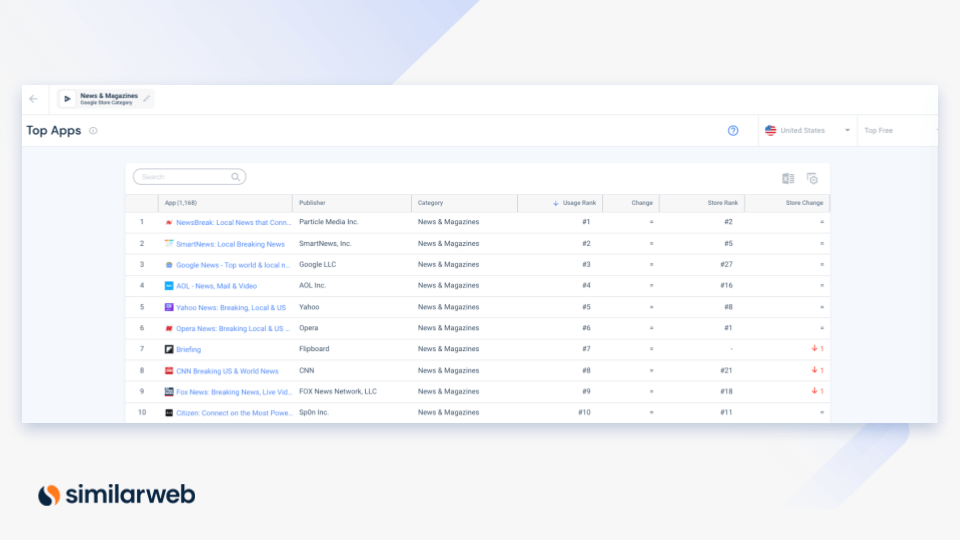Click the Briefing app icon
The image size is (960, 540).
(x=169, y=350)
